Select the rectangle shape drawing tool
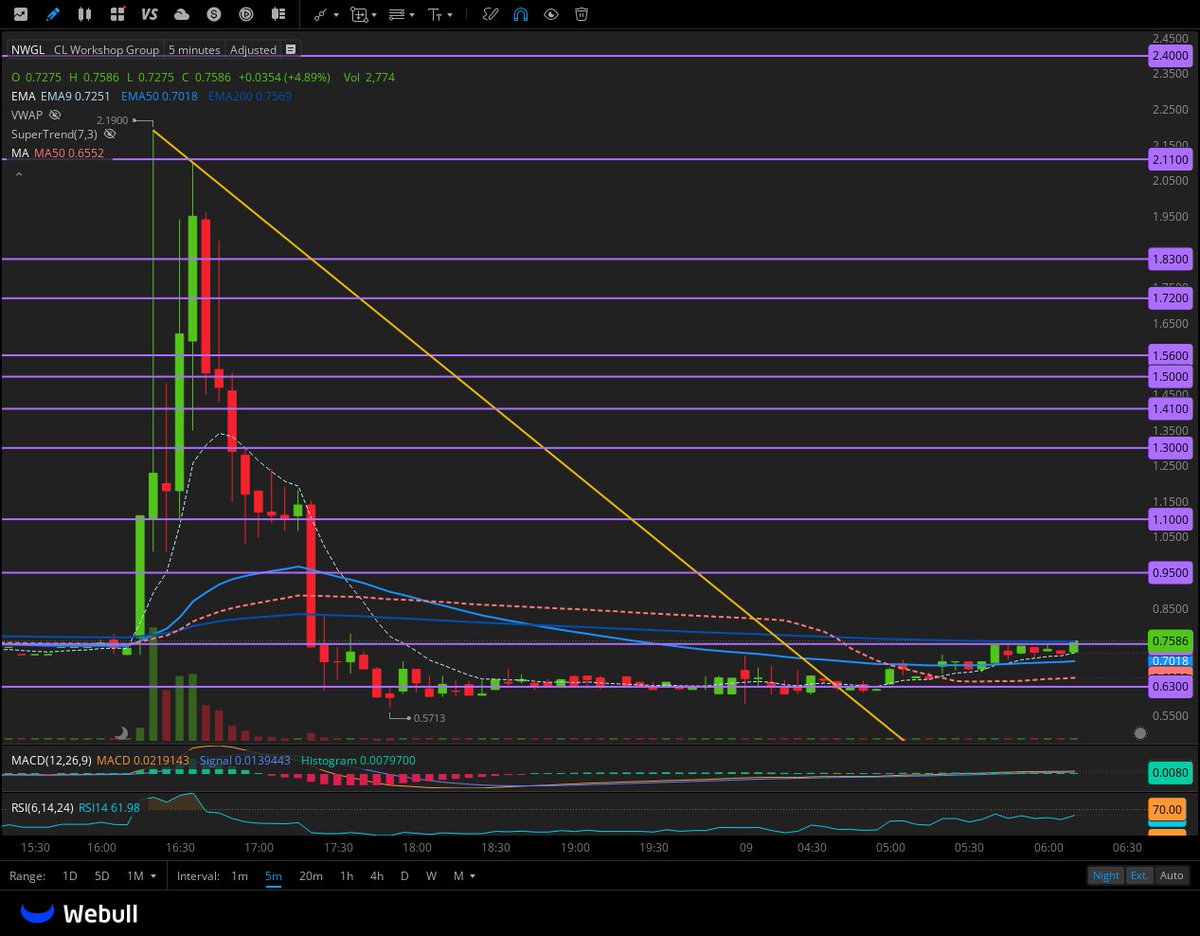The width and height of the screenshot is (1200, 936). tap(358, 14)
